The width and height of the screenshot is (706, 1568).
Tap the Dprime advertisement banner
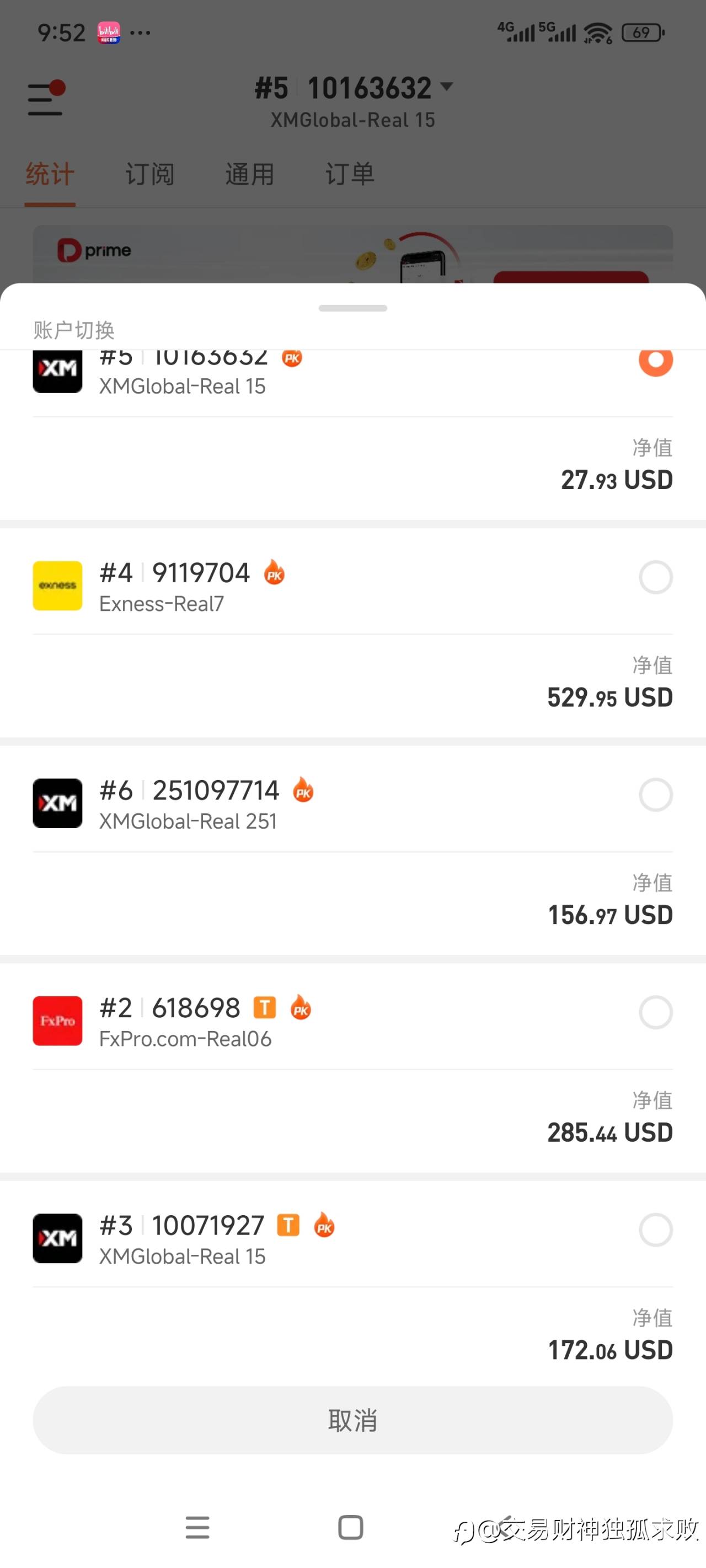pos(352,254)
